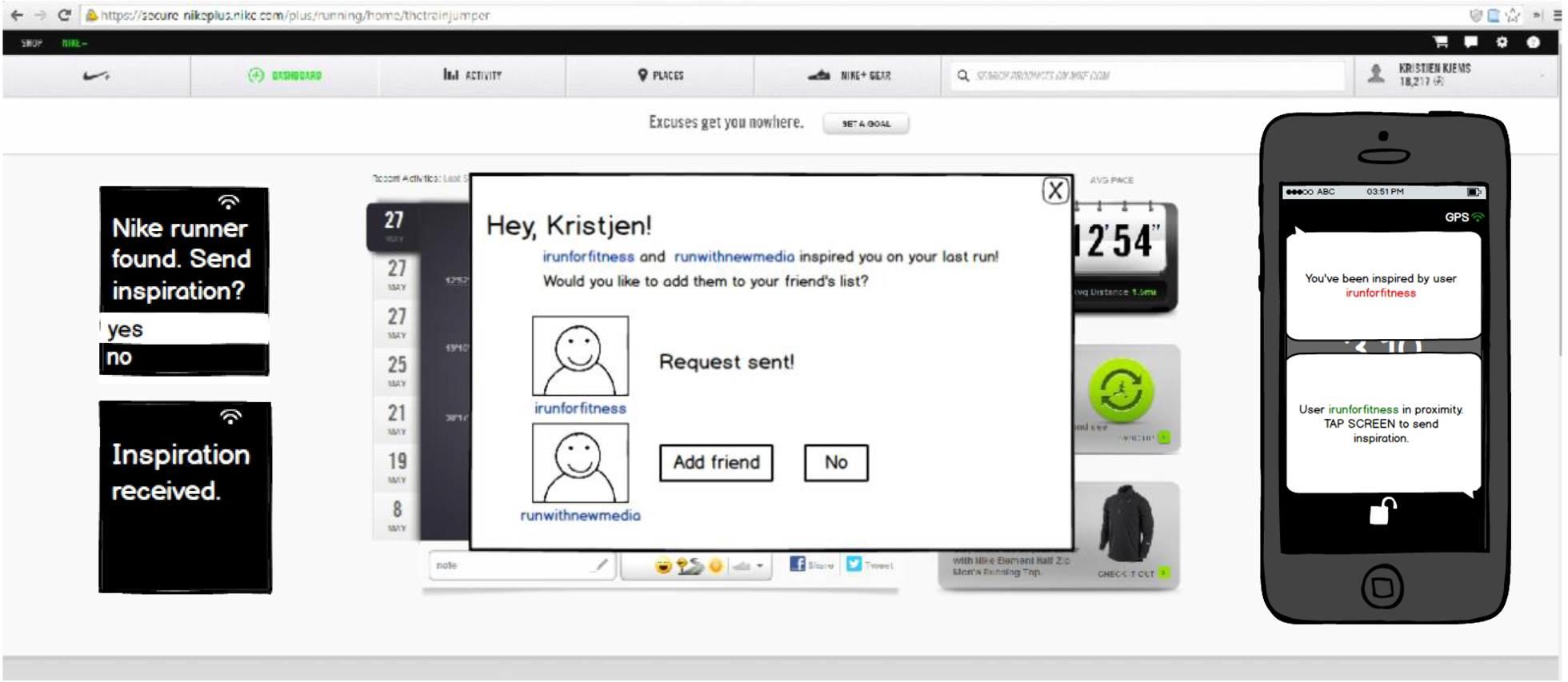Share run on Facebook

[811, 564]
